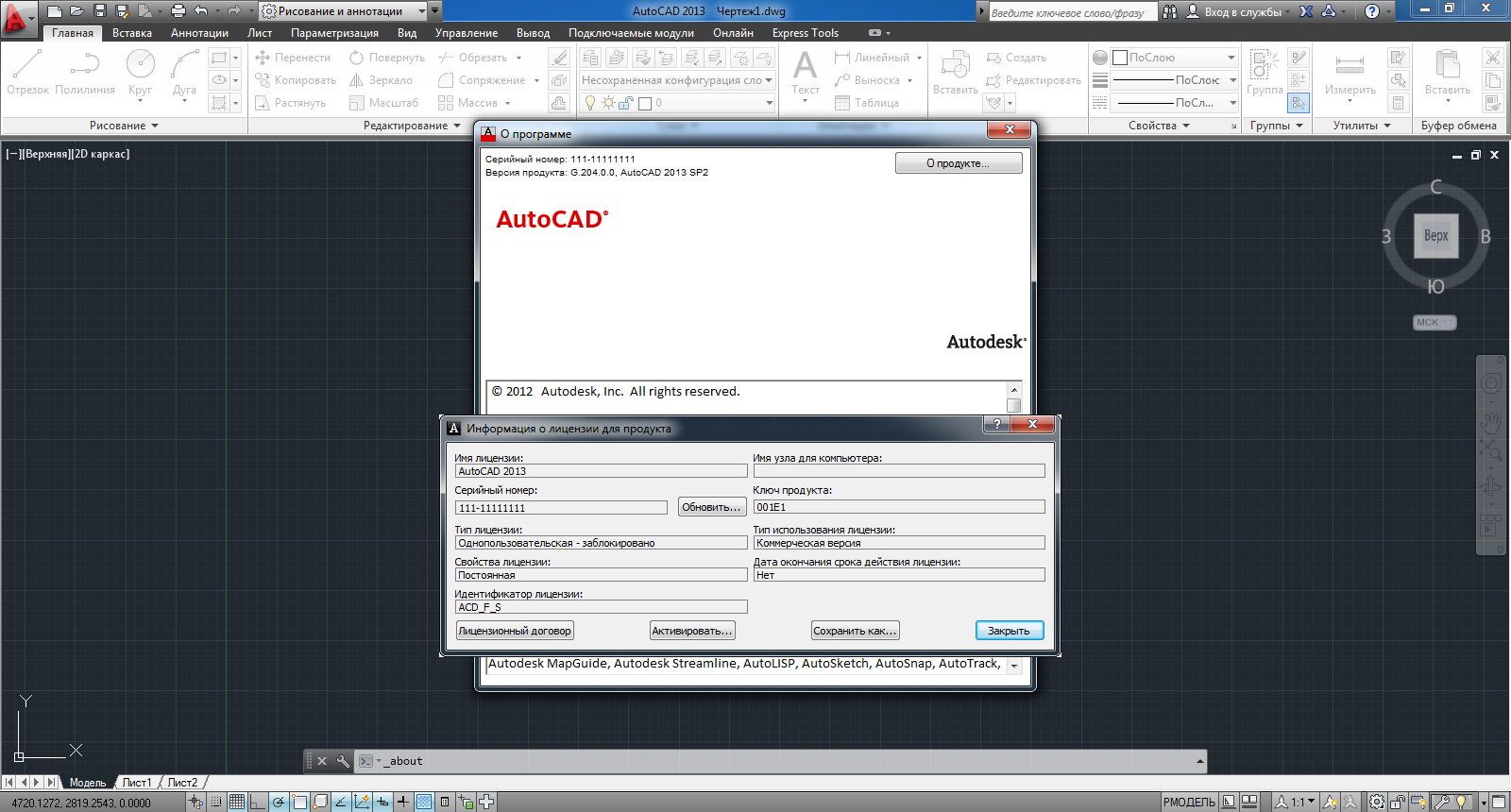Click the Перенести move tool
Image resolution: width=1511 pixels, height=812 pixels.
(x=293, y=58)
